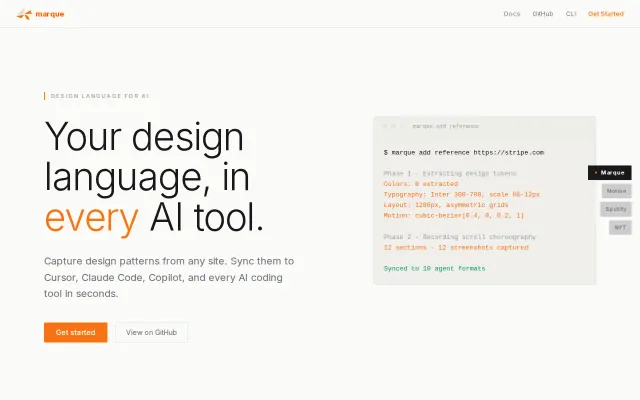
Task: Select the NYT reference tab
Action: click(620, 227)
